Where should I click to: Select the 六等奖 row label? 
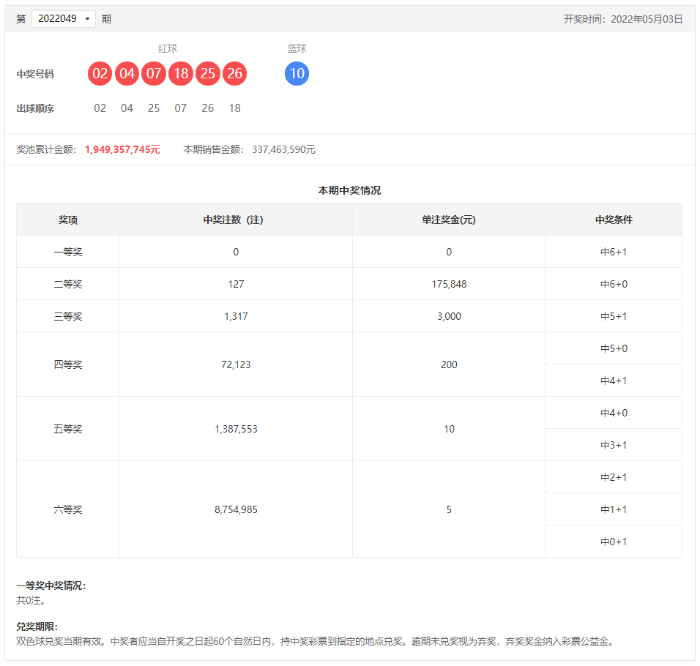(68, 509)
